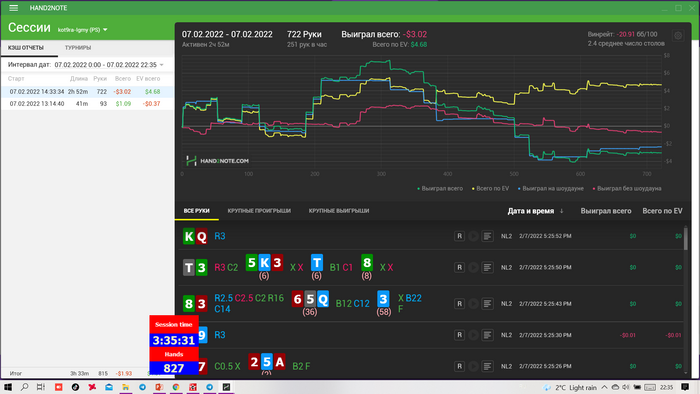The width and height of the screenshot is (700, 394).
Task: Open the date interval dropdown
Action: coord(109,65)
